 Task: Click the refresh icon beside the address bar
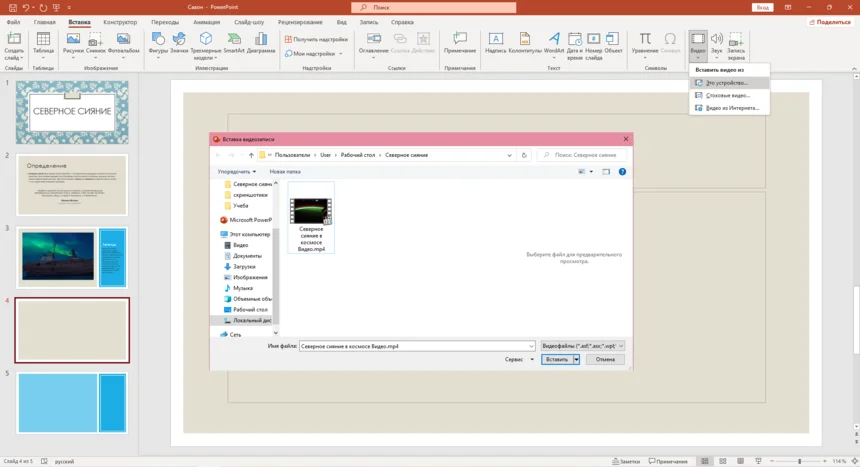[x=524, y=155]
